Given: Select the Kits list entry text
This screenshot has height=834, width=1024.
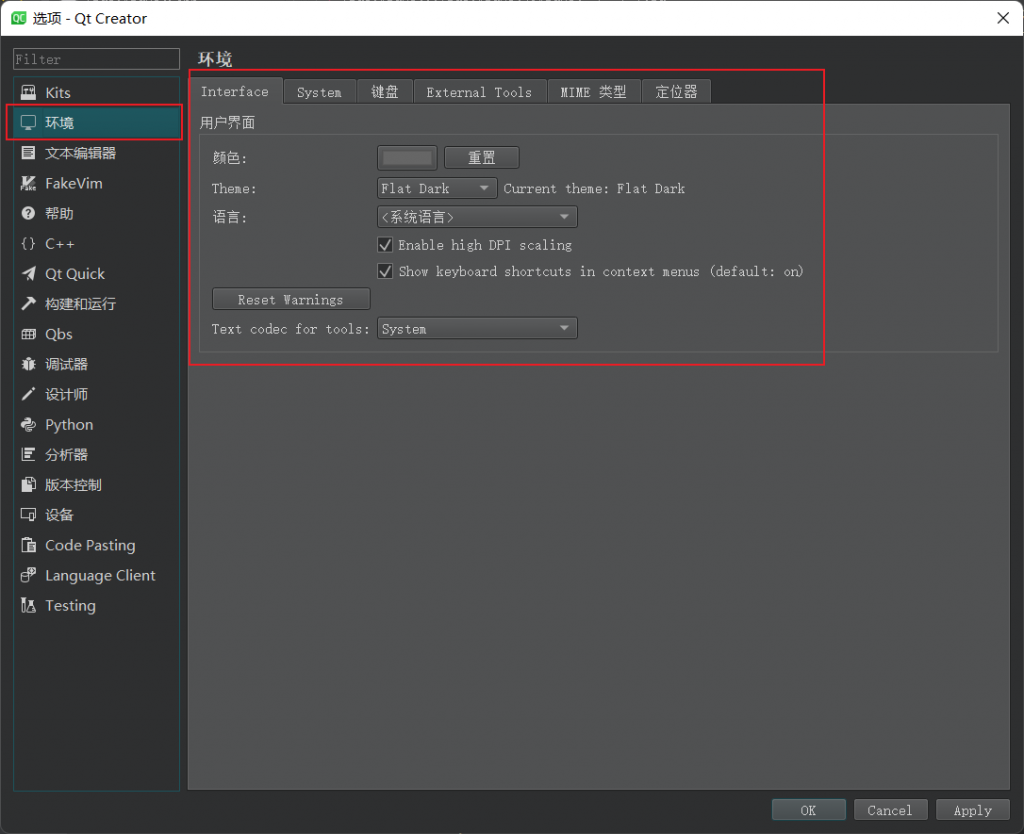Looking at the screenshot, I should pyautogui.click(x=58, y=93).
